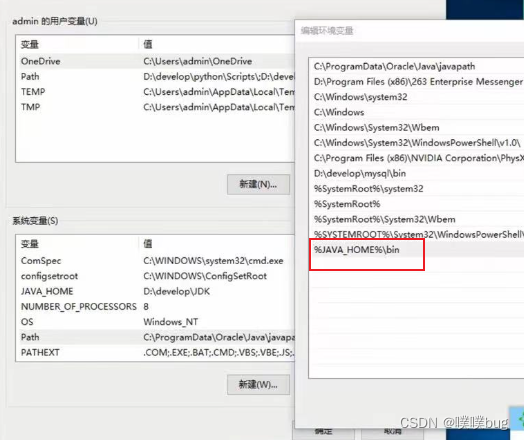
Task: Select the NUMBER_OF_PROCESSORS system variable
Action: 156,307
